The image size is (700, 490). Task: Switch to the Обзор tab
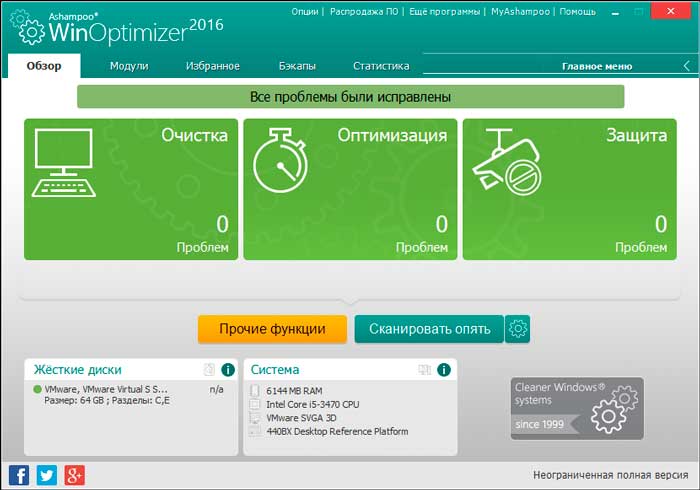coord(44,66)
